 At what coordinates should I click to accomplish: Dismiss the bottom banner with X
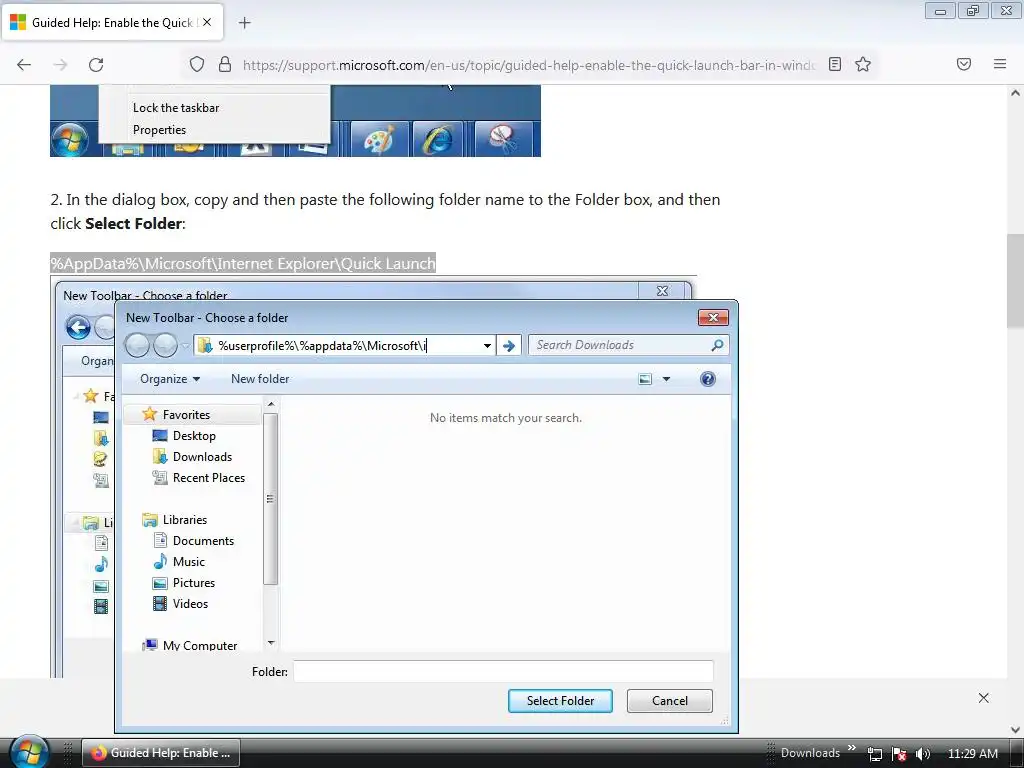tap(984, 698)
